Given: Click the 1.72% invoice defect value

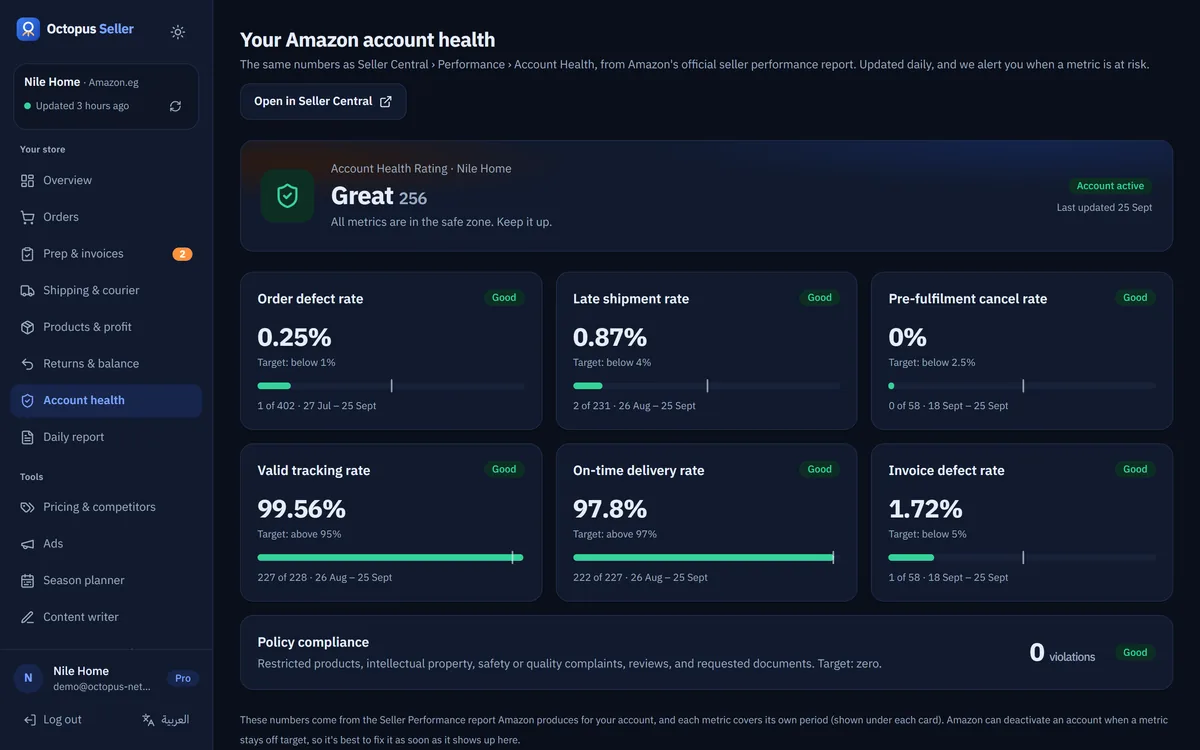Looking at the screenshot, I should tap(926, 509).
